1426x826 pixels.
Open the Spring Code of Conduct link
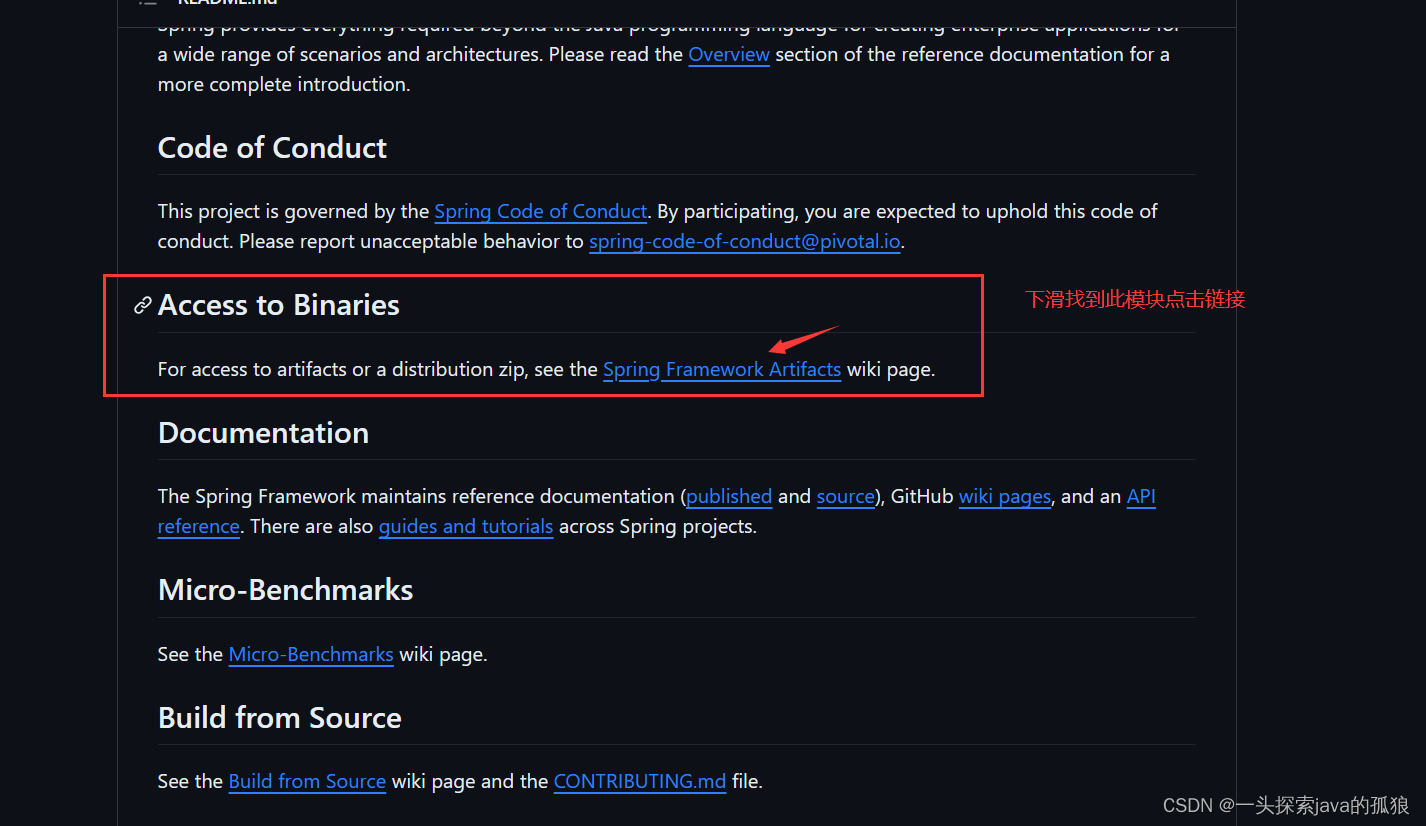point(540,211)
